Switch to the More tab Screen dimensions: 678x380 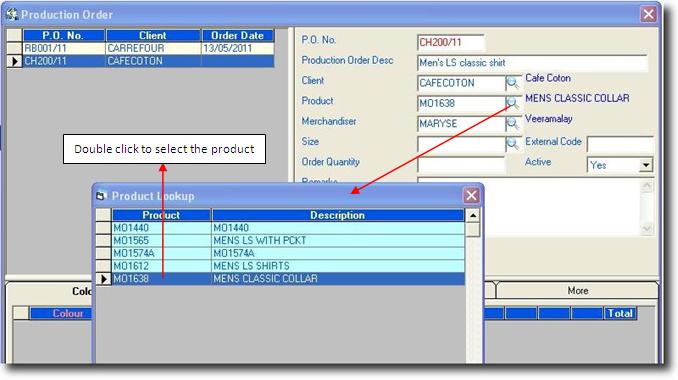click(x=577, y=291)
